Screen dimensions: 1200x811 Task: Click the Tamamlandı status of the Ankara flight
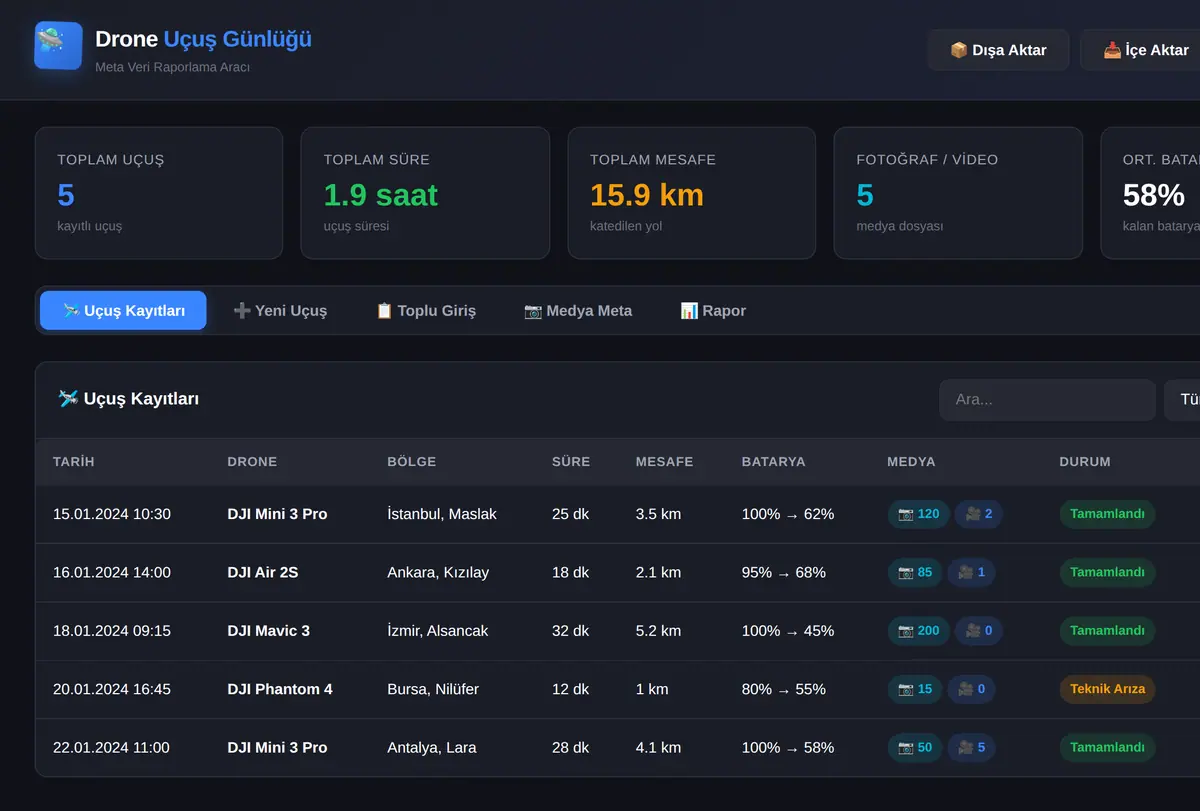(1107, 572)
